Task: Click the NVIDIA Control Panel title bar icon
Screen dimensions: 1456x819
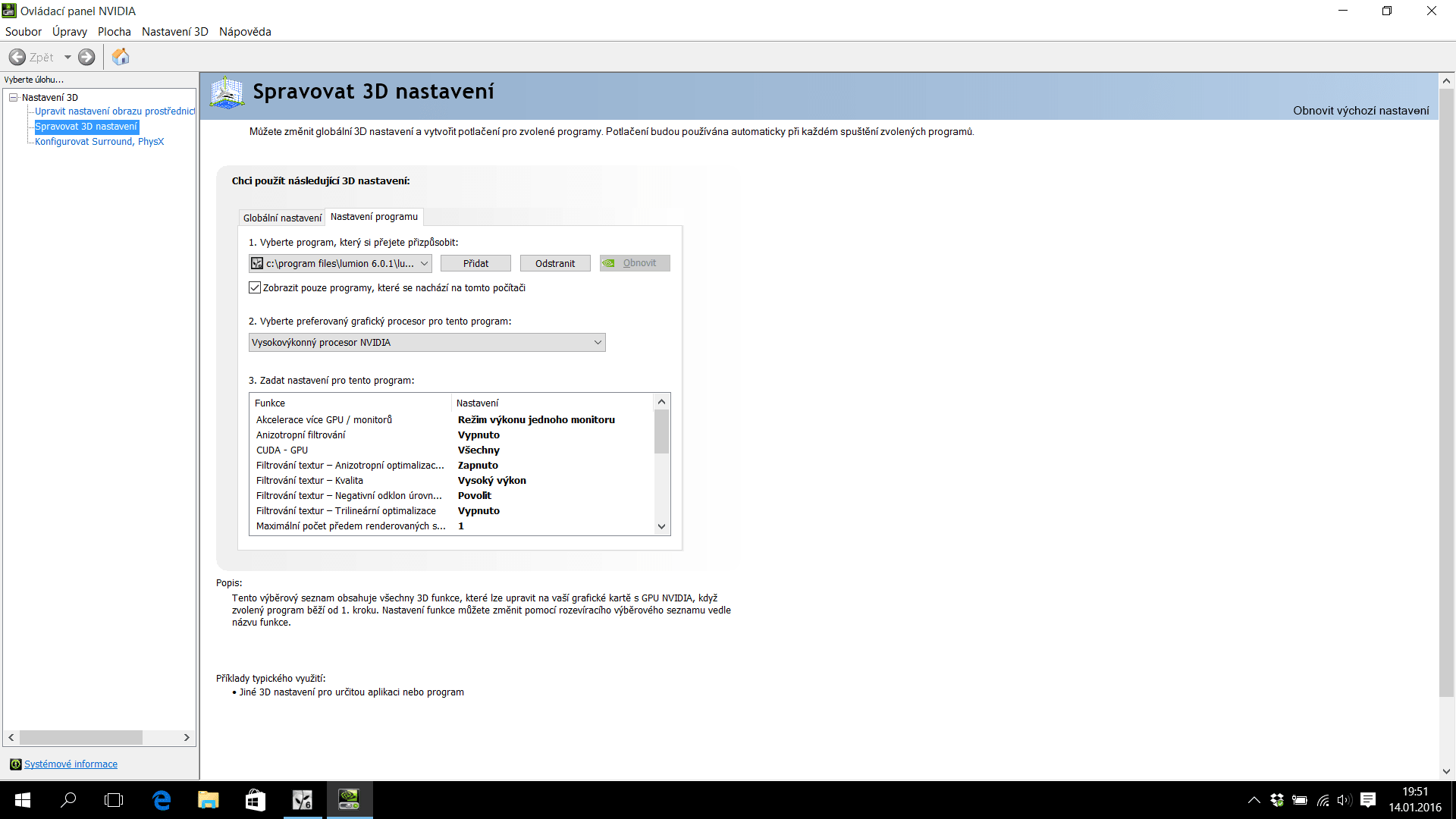Action: (9, 11)
